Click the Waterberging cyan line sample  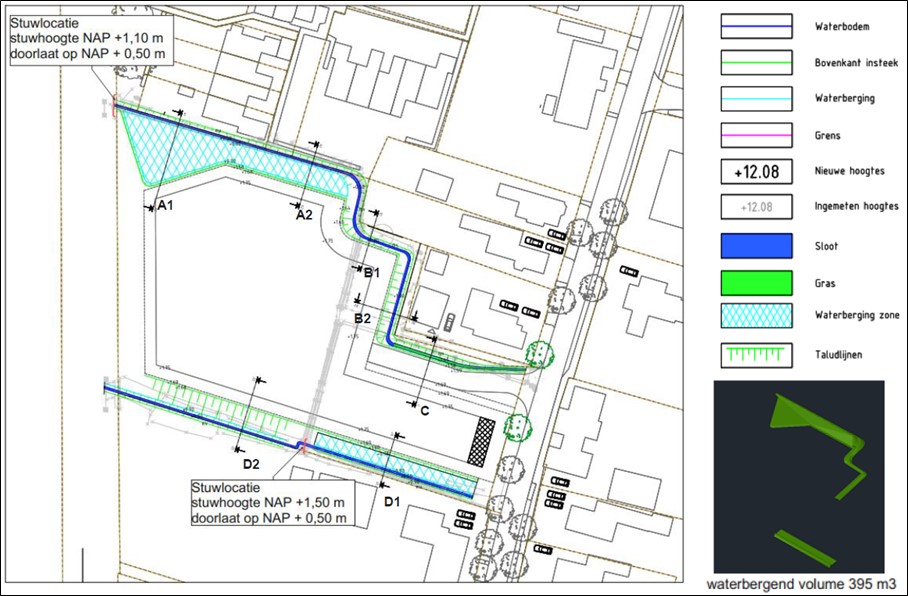[x=756, y=99]
